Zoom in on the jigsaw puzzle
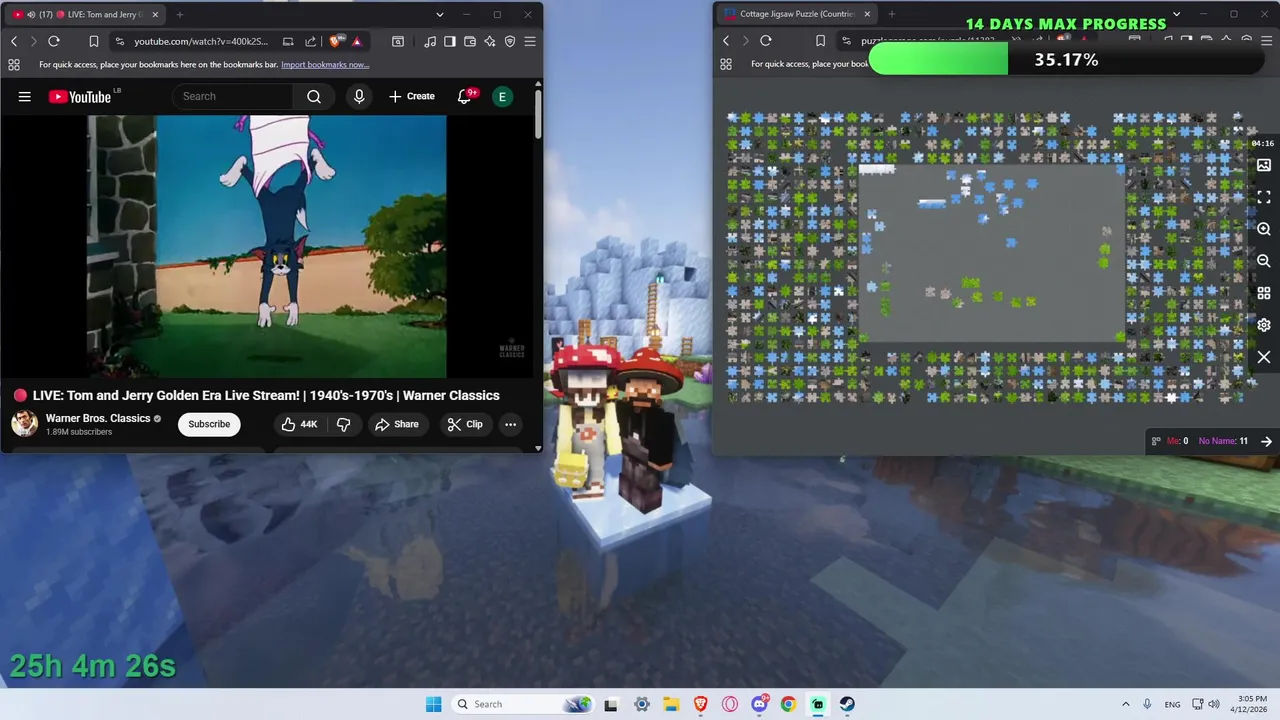 (x=1264, y=229)
